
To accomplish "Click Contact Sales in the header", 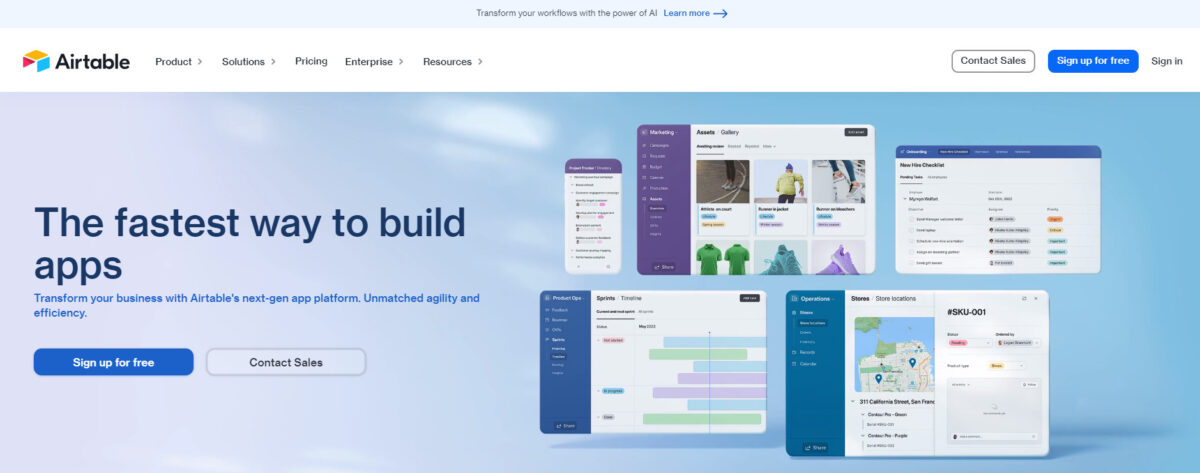I will [x=993, y=61].
